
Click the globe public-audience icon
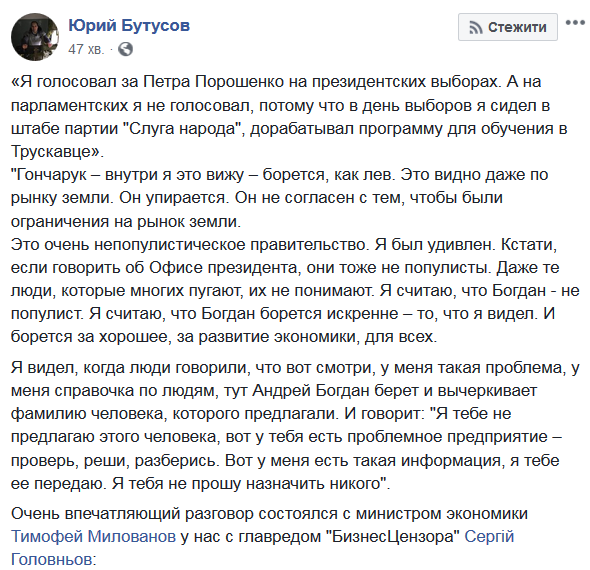click(x=125, y=49)
